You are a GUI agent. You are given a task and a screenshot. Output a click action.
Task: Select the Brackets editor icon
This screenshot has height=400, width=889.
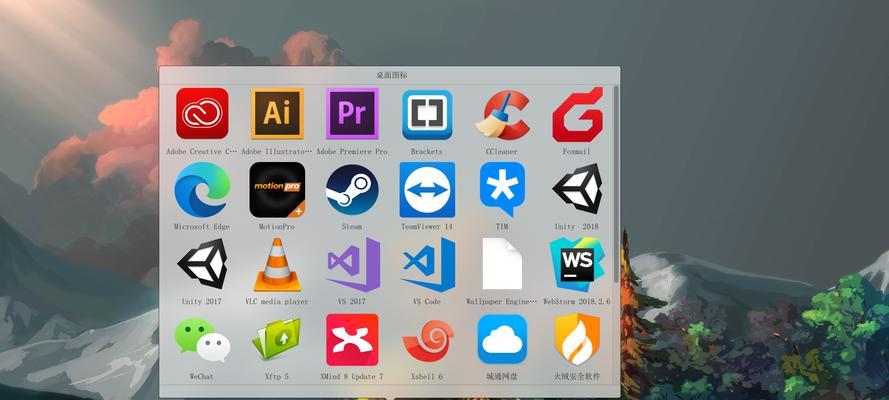(427, 114)
